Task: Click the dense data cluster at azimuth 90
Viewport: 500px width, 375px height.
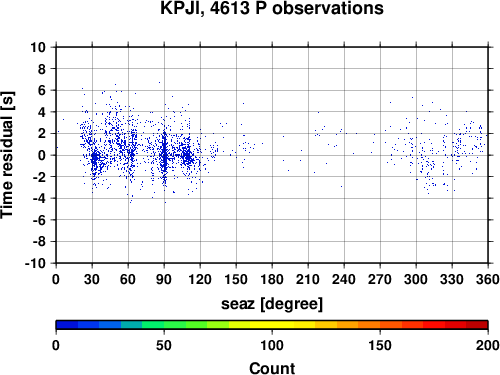Action: pos(164,156)
